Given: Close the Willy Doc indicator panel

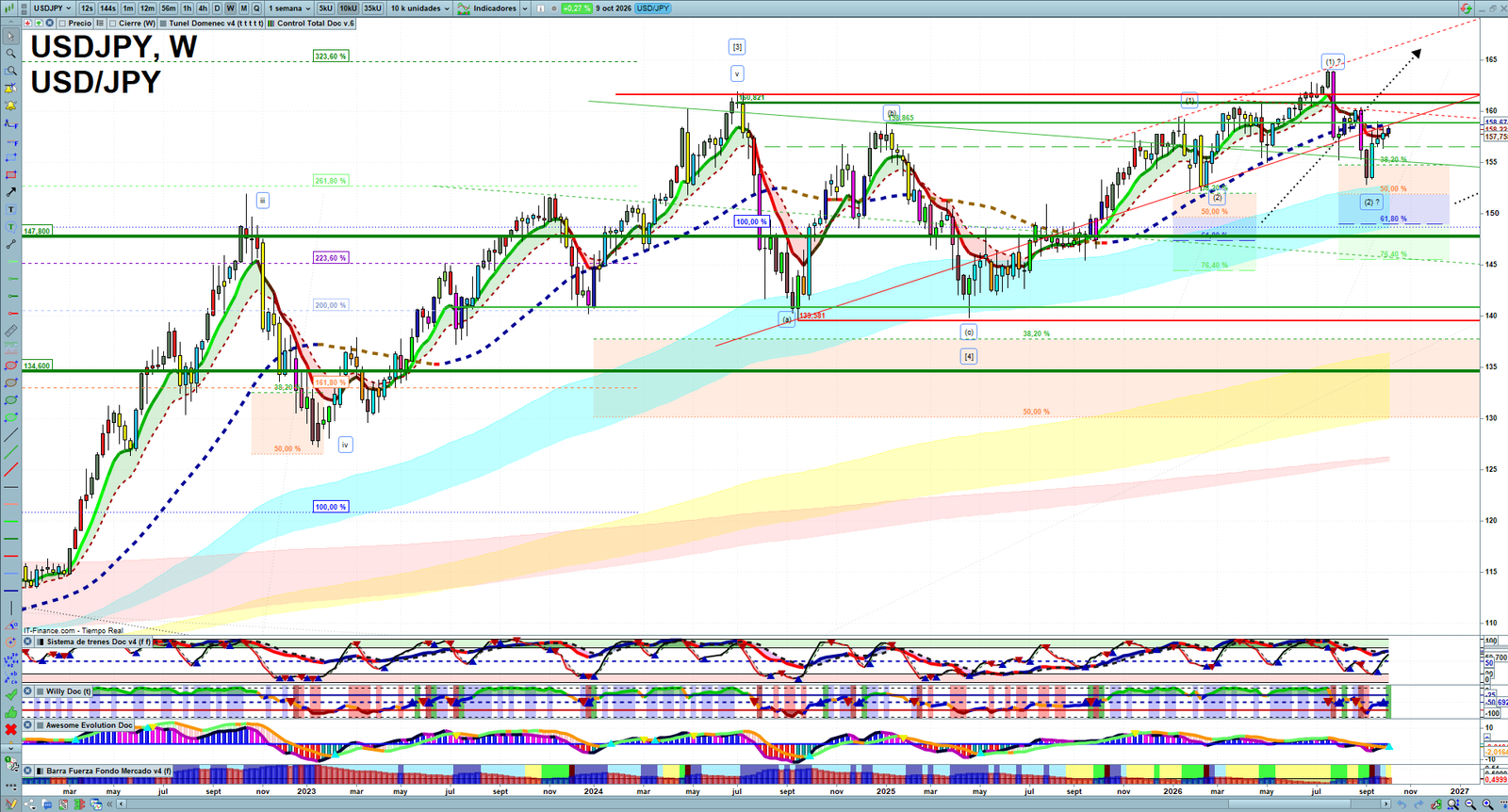Looking at the screenshot, I should click(27, 690).
